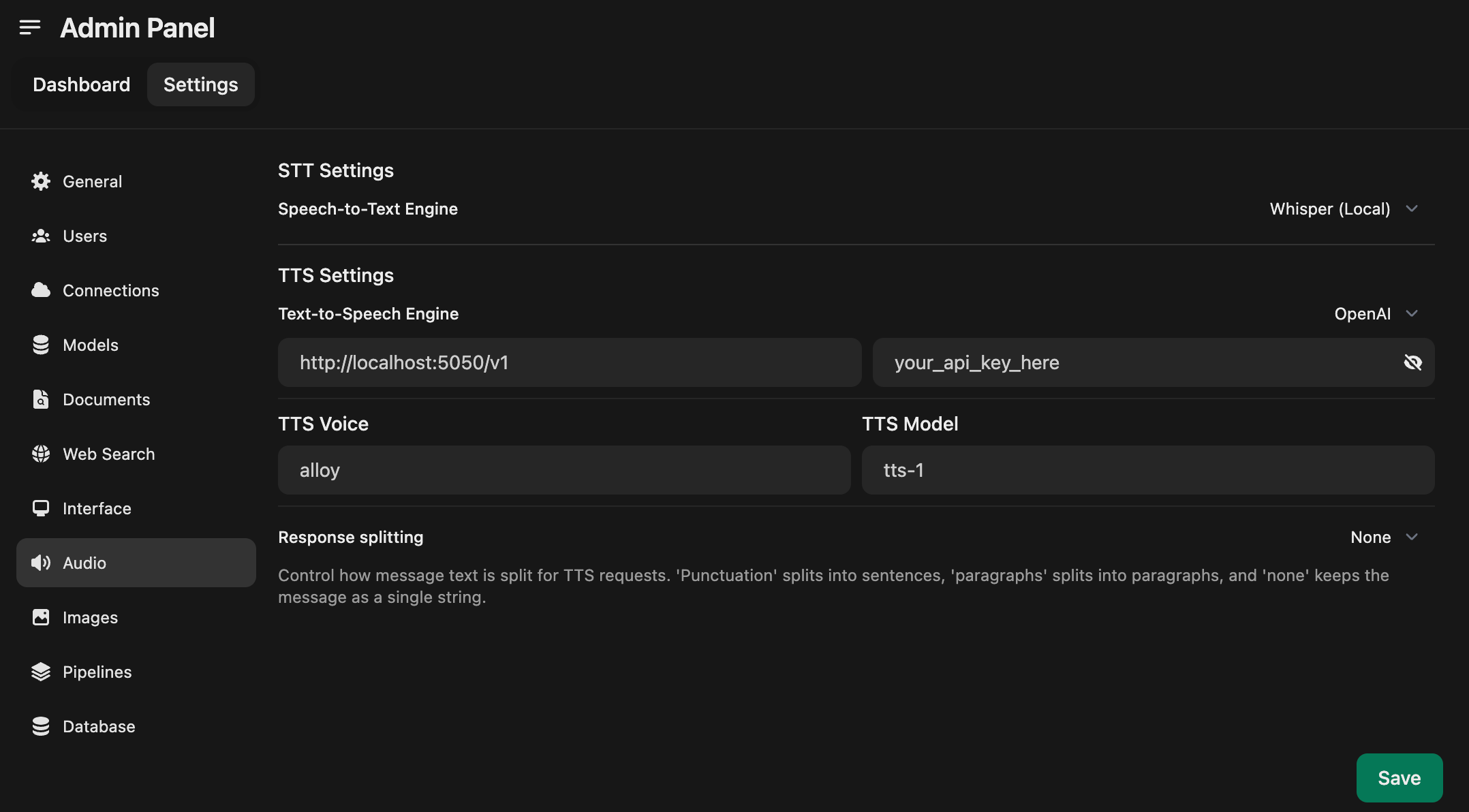
Task: Select the Settings tab
Action: click(x=200, y=84)
